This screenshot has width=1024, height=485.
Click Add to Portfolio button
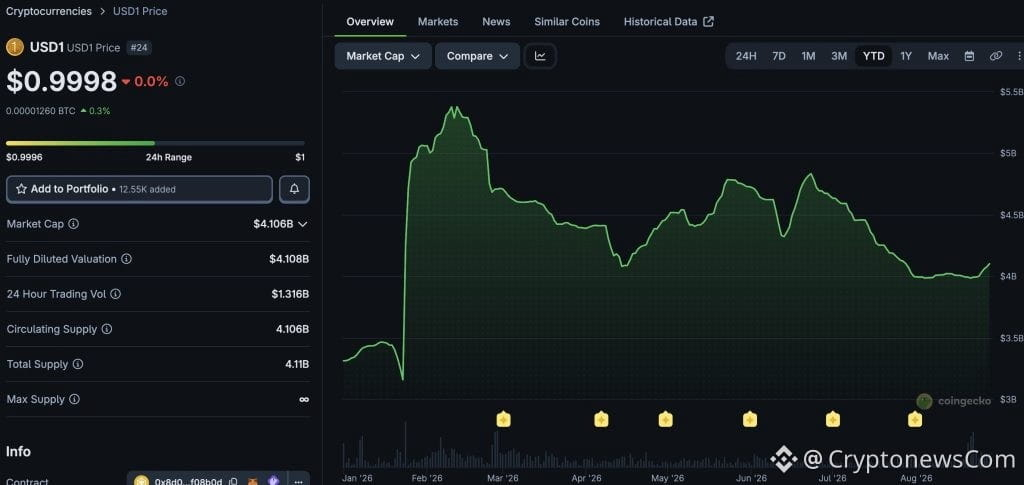[x=139, y=189]
